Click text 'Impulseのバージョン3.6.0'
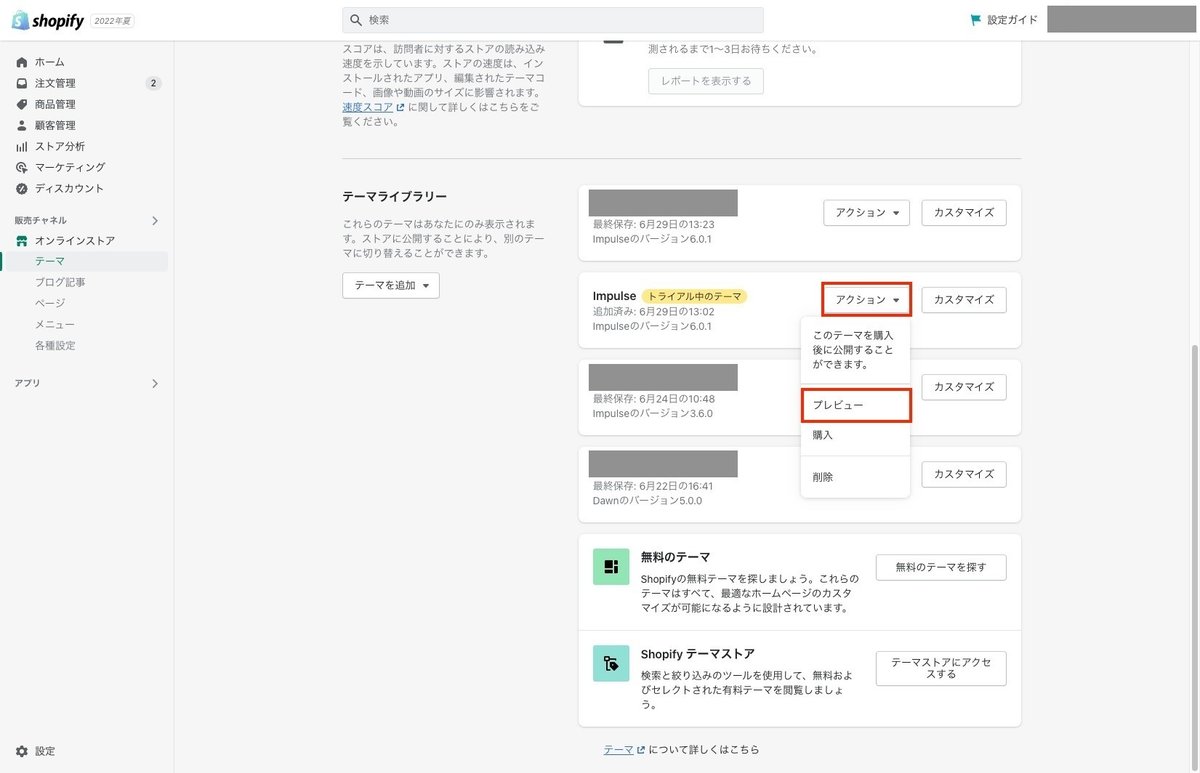Viewport: 1200px width, 773px height. point(653,413)
